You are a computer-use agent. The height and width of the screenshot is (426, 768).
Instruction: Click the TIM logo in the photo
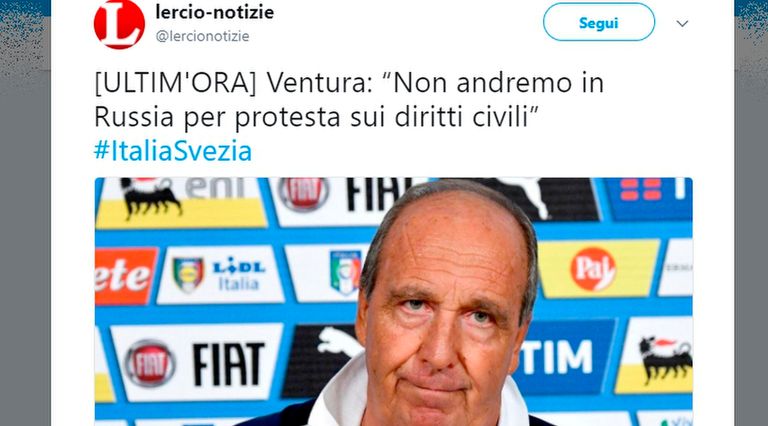click(557, 357)
